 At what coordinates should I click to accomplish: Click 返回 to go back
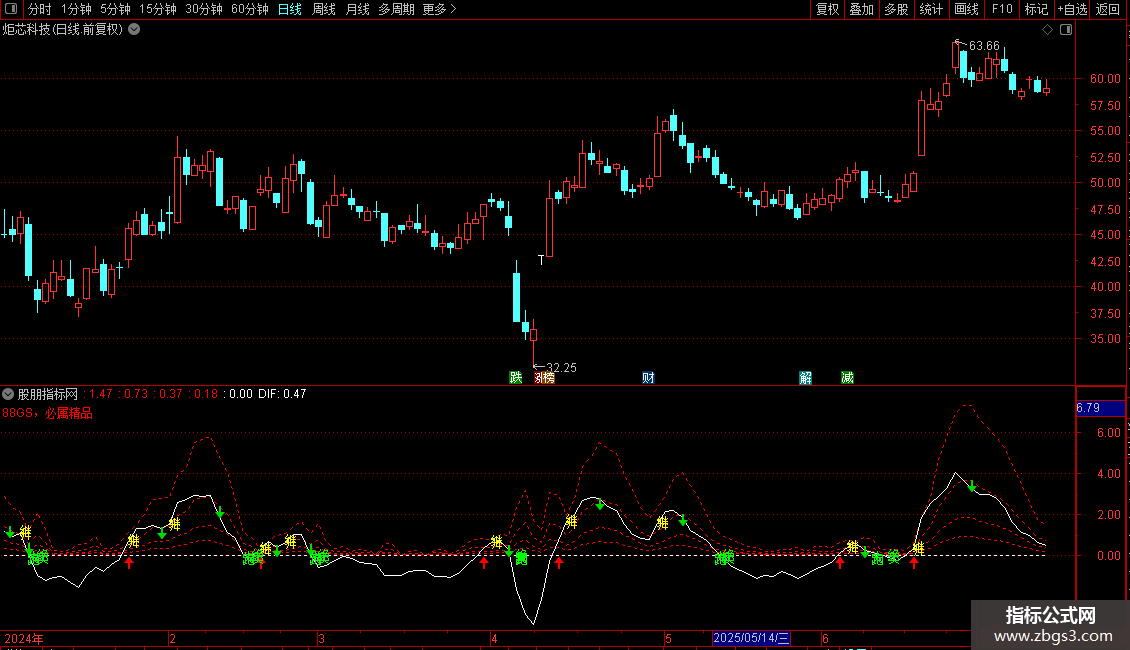pyautogui.click(x=1108, y=9)
